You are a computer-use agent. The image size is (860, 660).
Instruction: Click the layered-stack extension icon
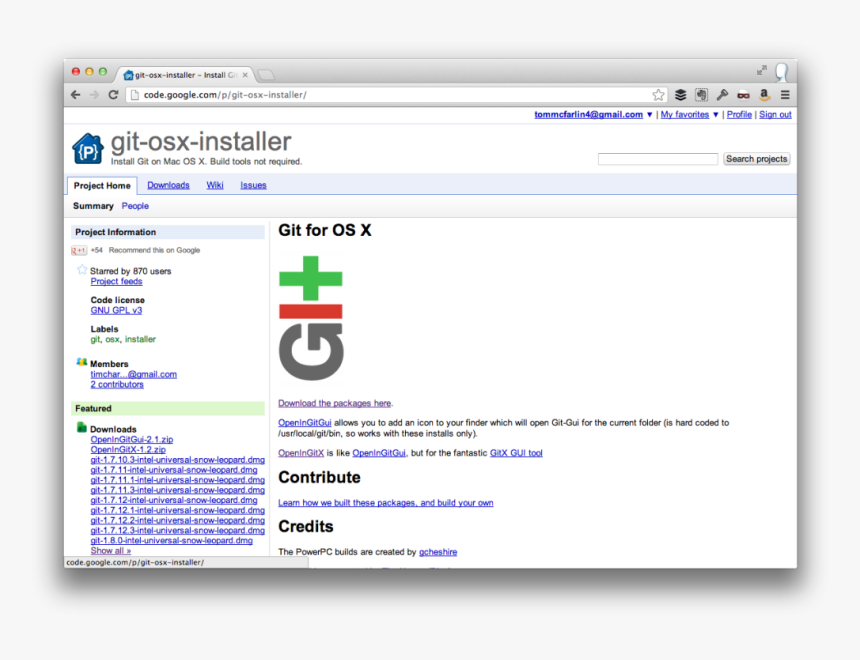coord(680,94)
